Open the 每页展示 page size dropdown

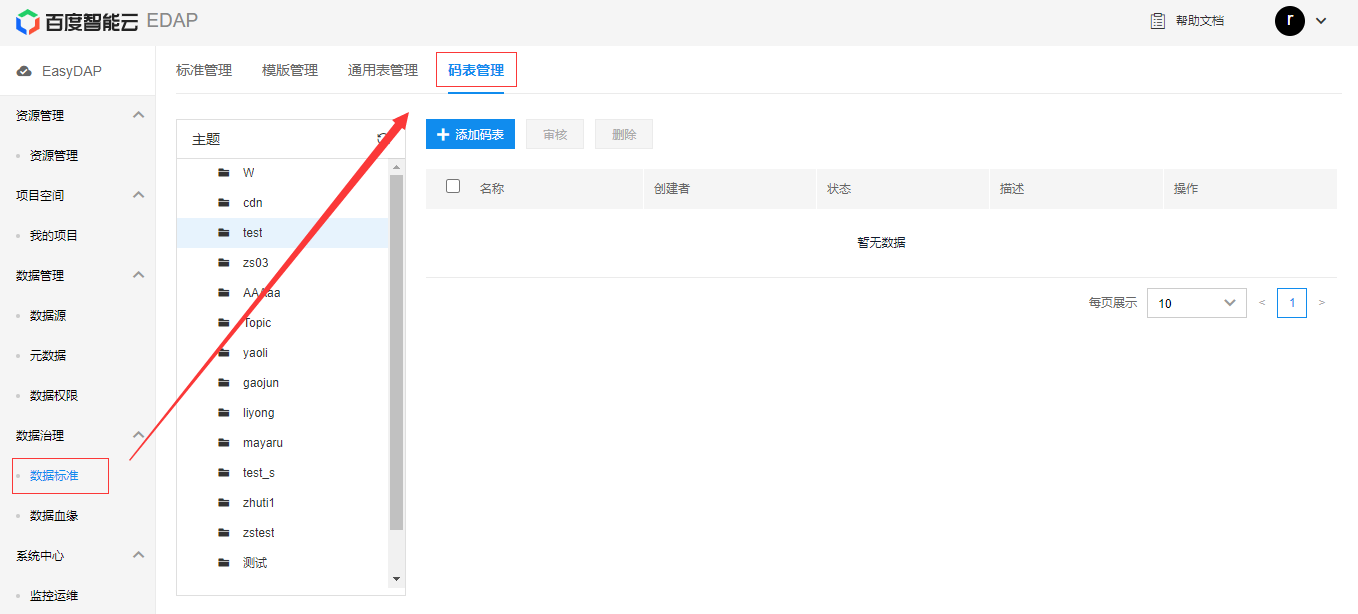click(x=1196, y=303)
